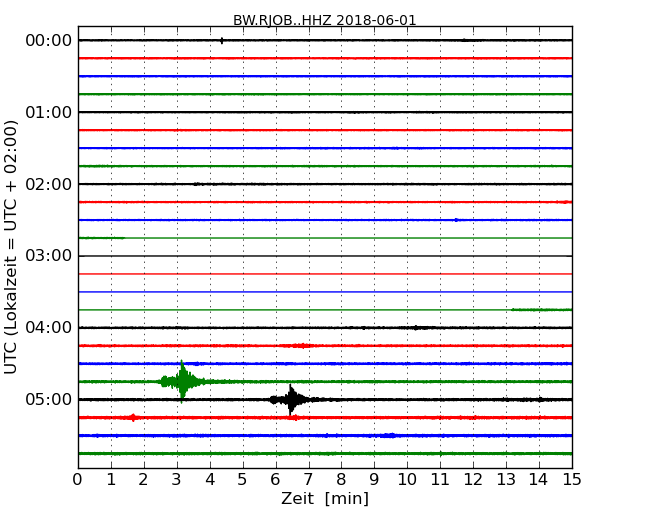
Task: Click the "02:00" time label
Action: [x=49, y=184]
